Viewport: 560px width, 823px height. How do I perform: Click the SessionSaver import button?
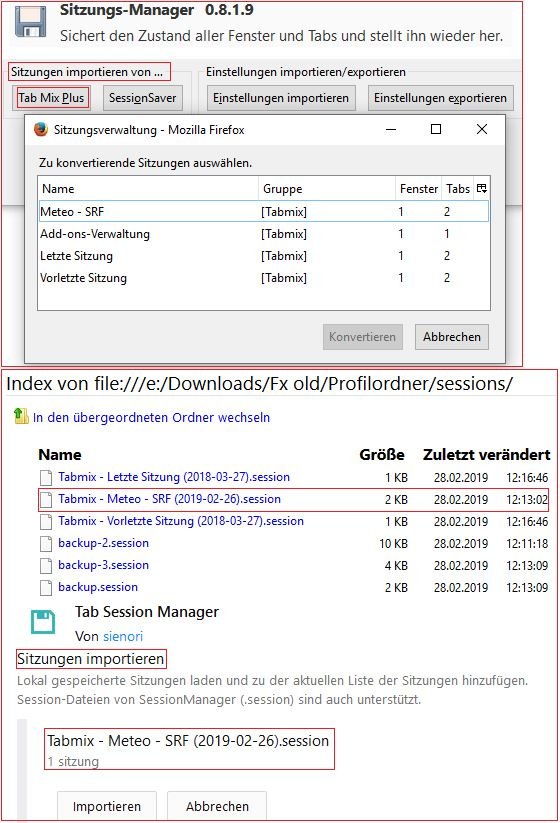143,98
